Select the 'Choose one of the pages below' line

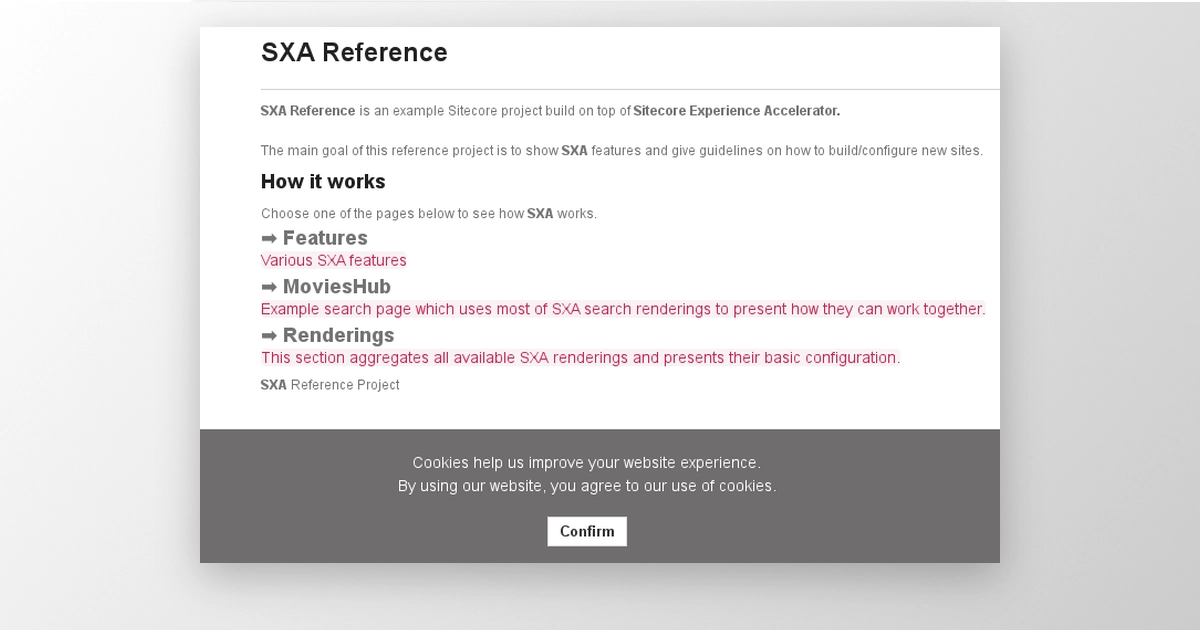click(429, 214)
